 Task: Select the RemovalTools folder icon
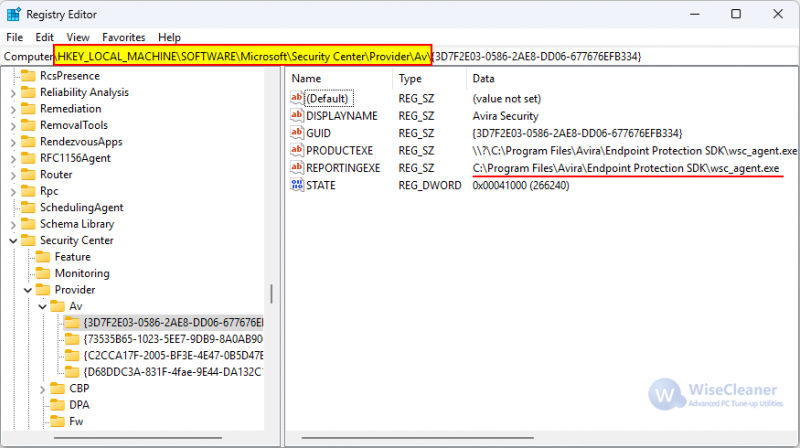[x=28, y=125]
